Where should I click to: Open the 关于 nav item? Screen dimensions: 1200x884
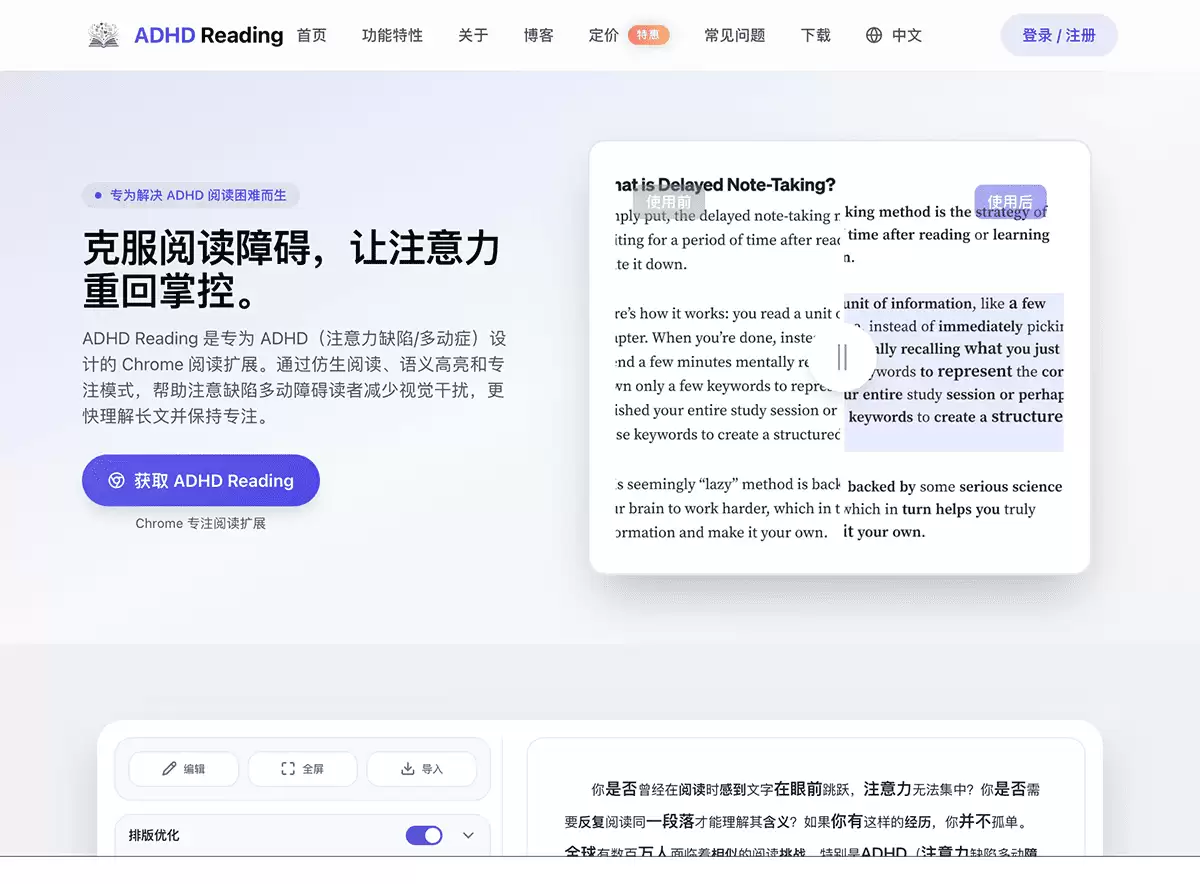point(473,35)
